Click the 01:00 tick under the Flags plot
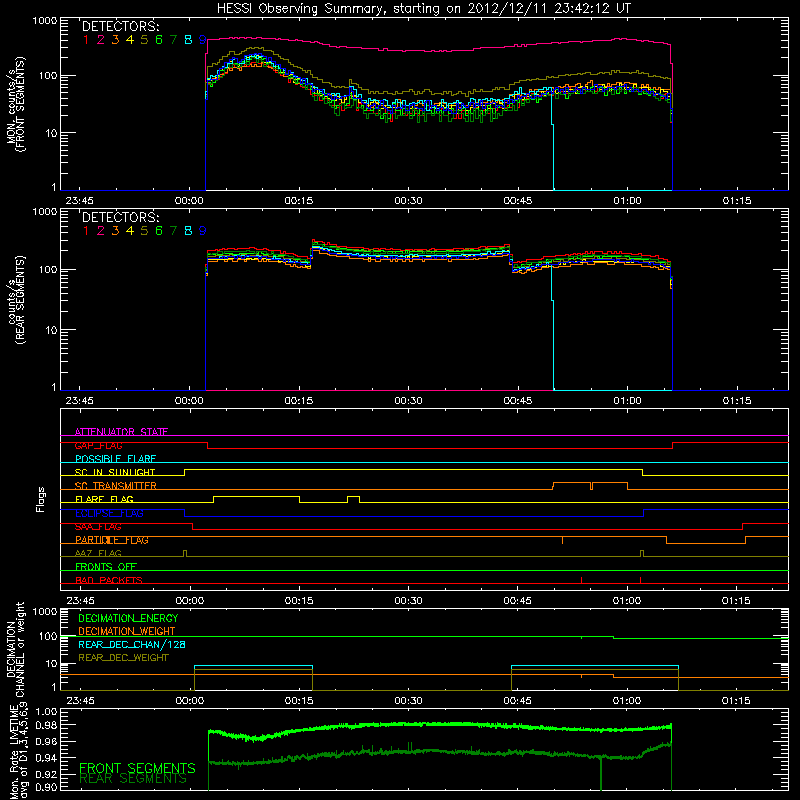 click(x=627, y=601)
